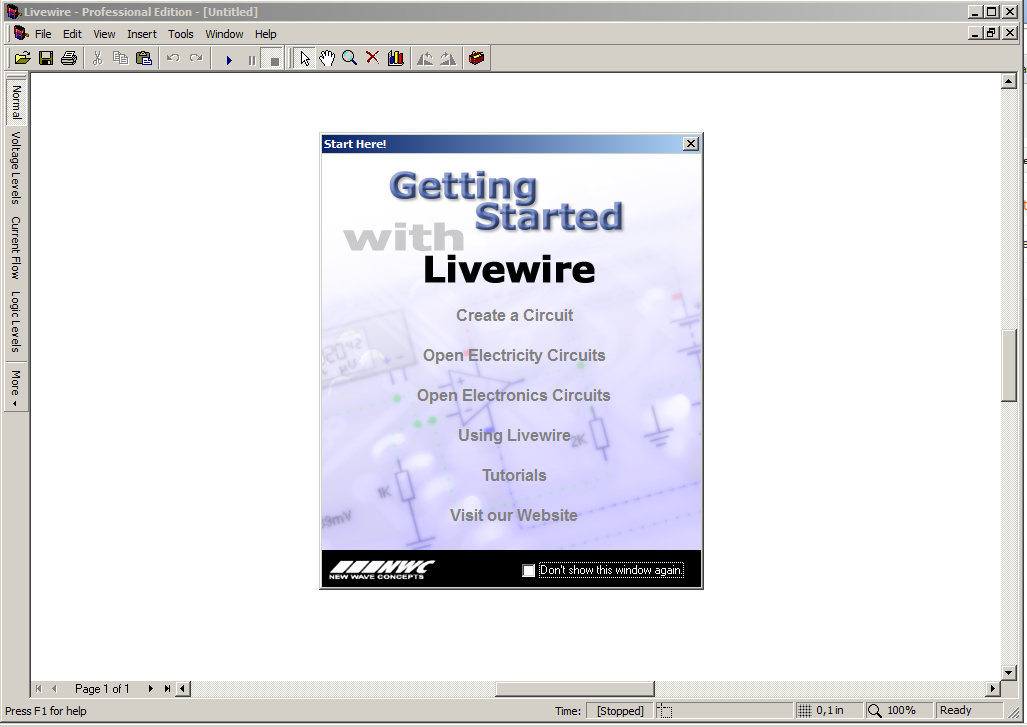Open the Tools menu
The width and height of the screenshot is (1027, 727).
[x=181, y=34]
